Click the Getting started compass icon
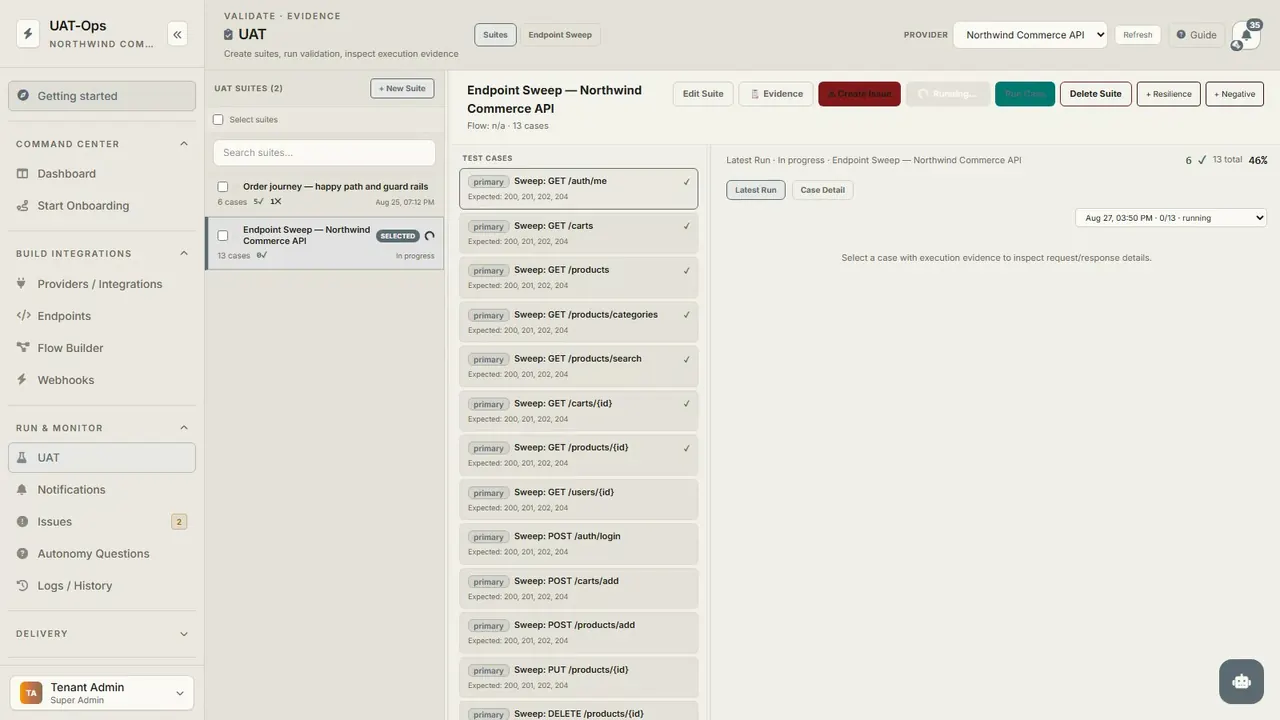The width and height of the screenshot is (1280, 720). point(23,96)
